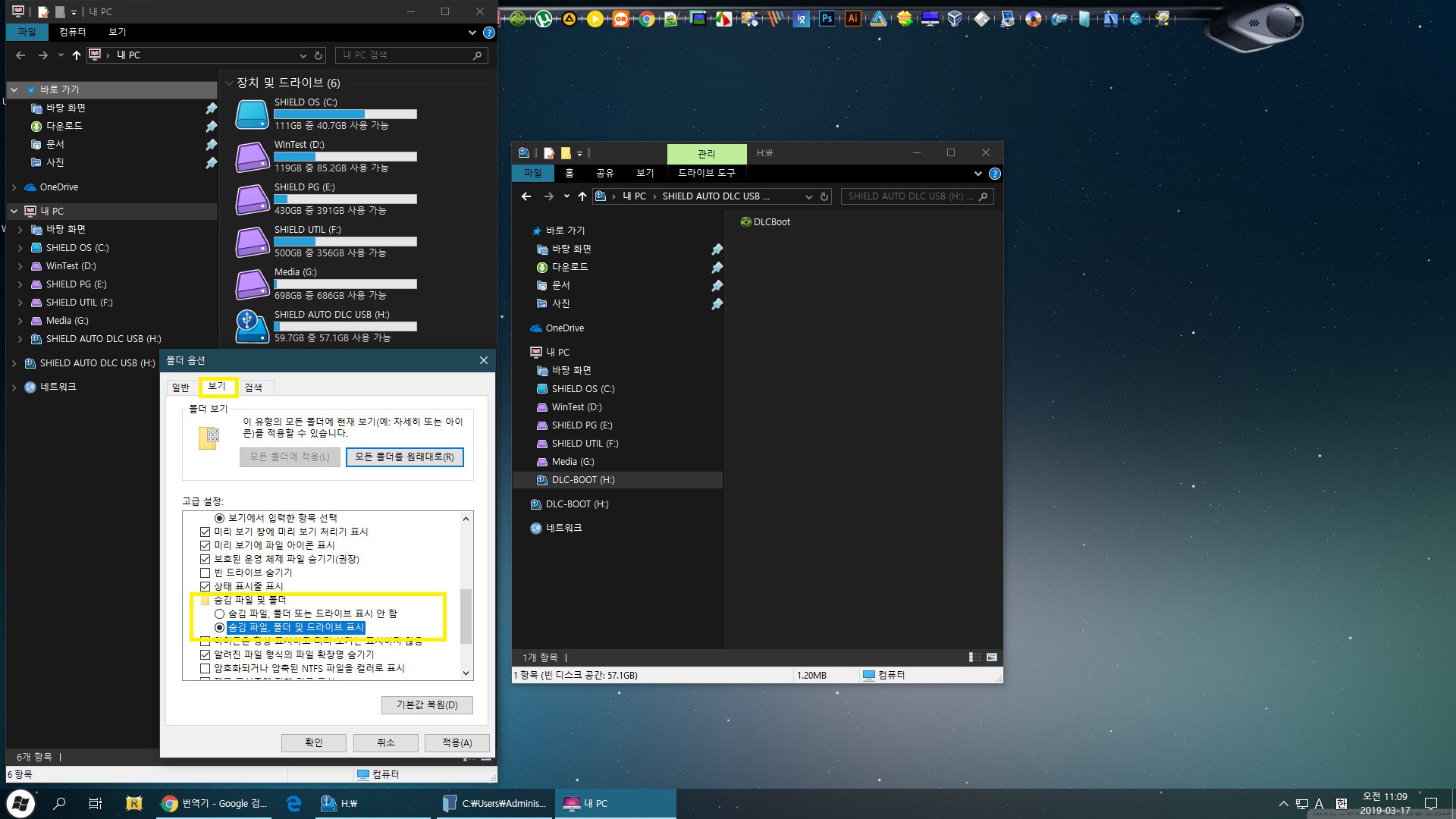
Task: Collapse 내 PC node in left window tree
Action: [14, 211]
